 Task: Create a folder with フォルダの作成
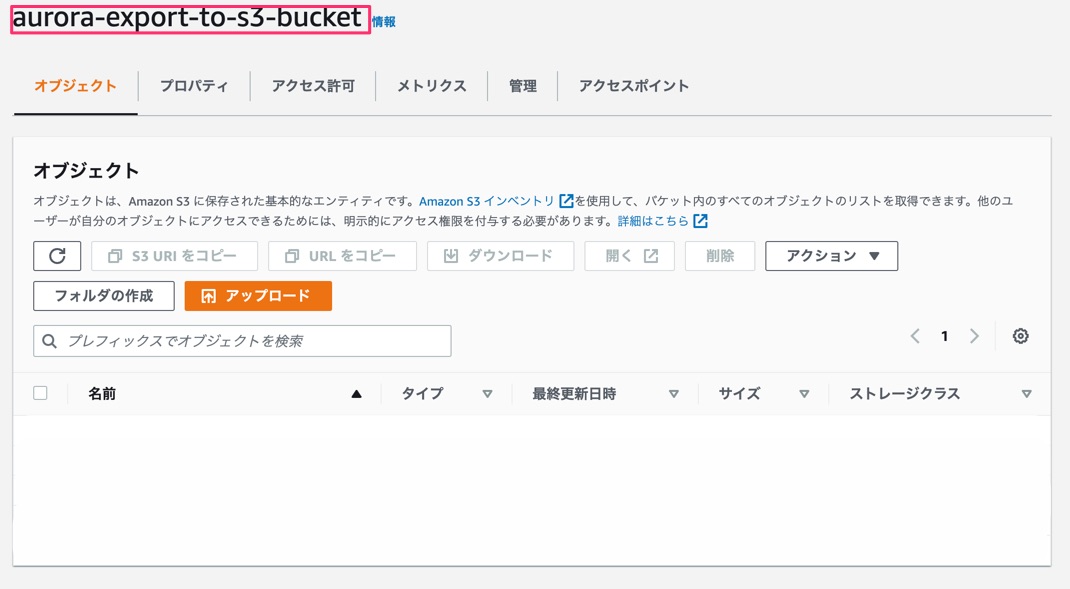click(x=102, y=296)
